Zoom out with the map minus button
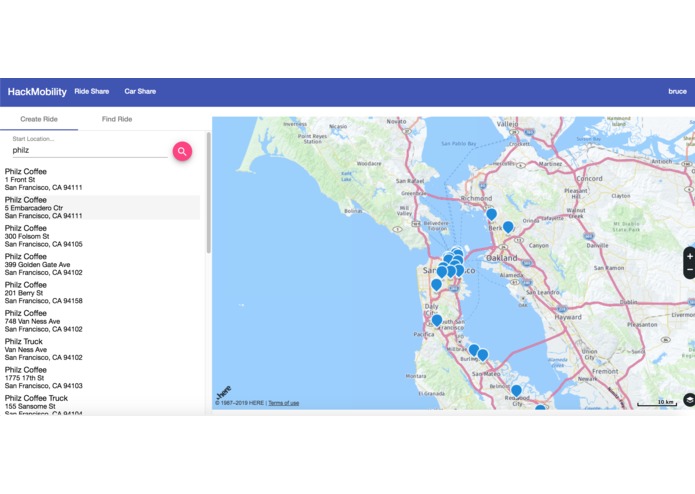695x494 pixels. [690, 270]
